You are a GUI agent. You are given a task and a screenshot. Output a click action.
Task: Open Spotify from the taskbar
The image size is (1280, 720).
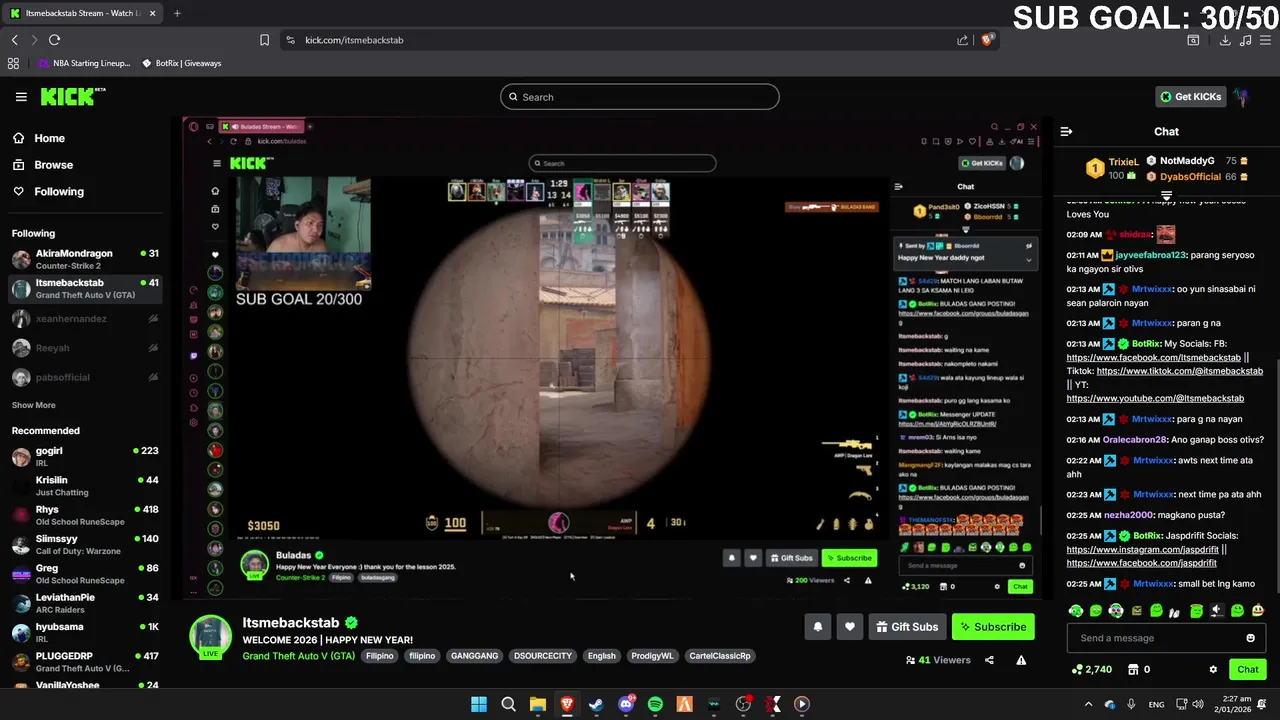[655, 704]
